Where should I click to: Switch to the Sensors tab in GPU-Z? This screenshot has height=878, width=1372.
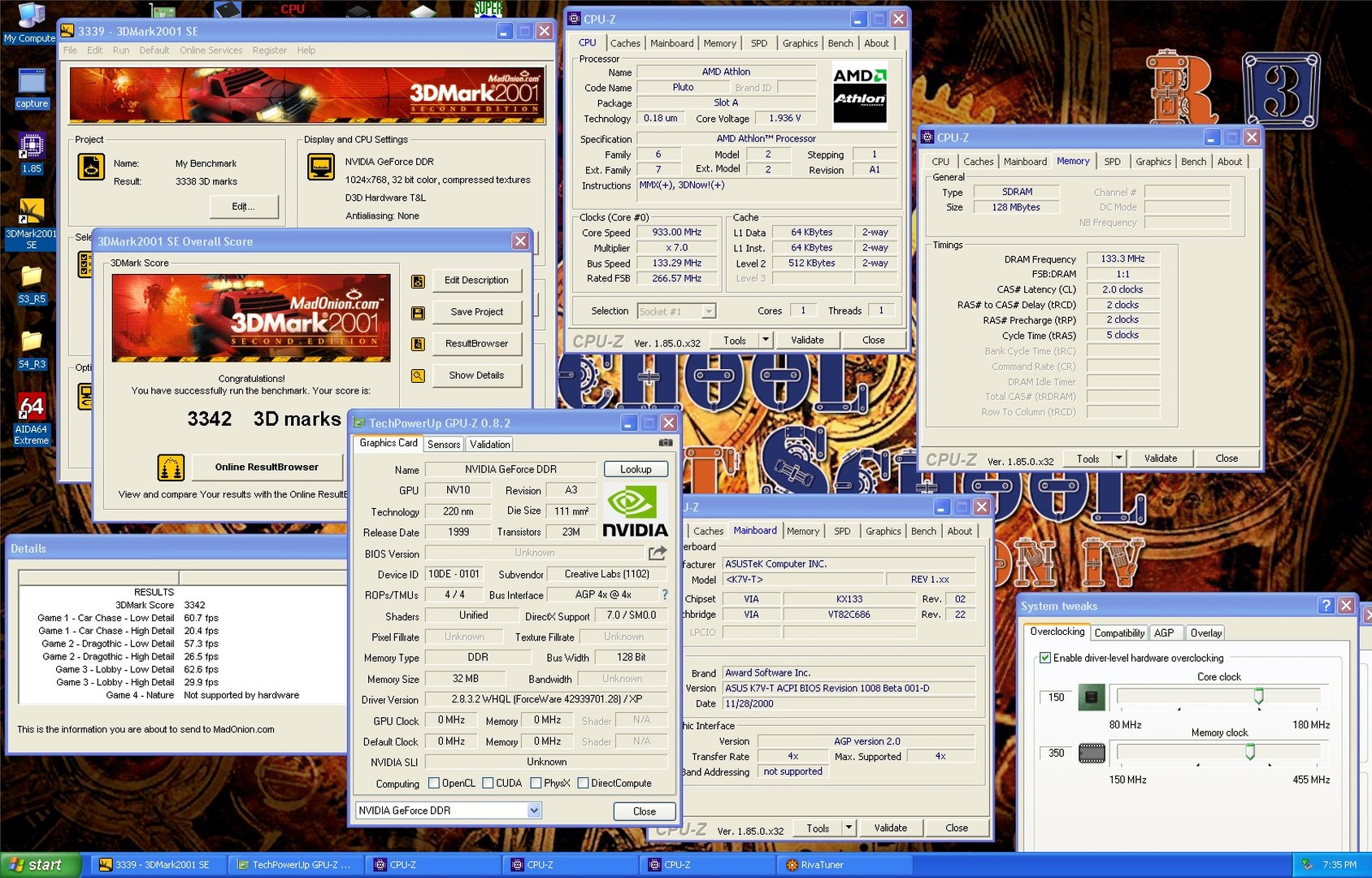coord(444,444)
